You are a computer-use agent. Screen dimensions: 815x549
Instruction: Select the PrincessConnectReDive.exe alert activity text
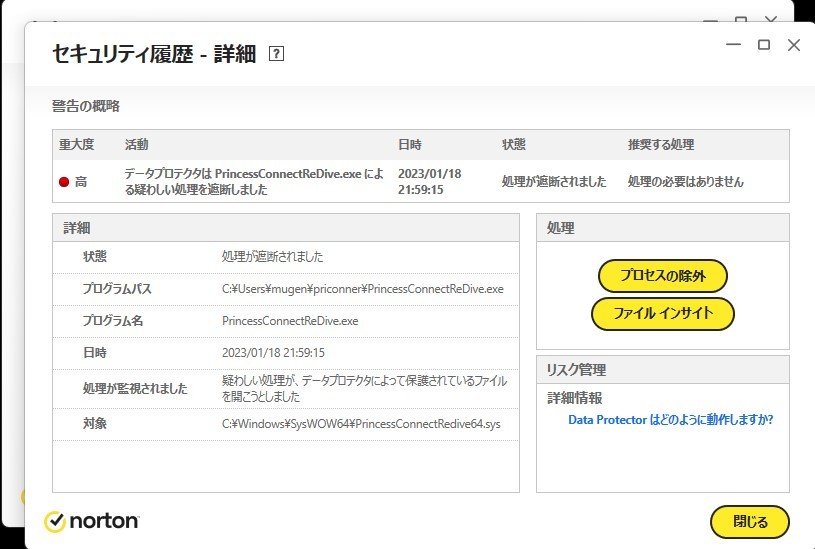(253, 181)
